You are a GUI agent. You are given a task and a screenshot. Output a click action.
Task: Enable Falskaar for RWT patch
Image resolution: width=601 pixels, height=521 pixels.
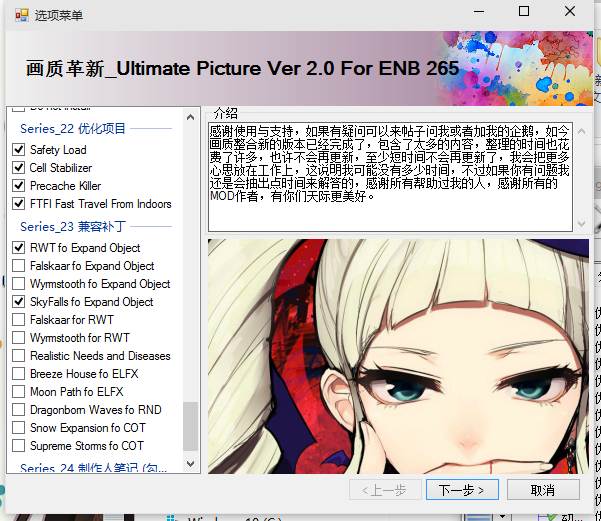(x=18, y=320)
